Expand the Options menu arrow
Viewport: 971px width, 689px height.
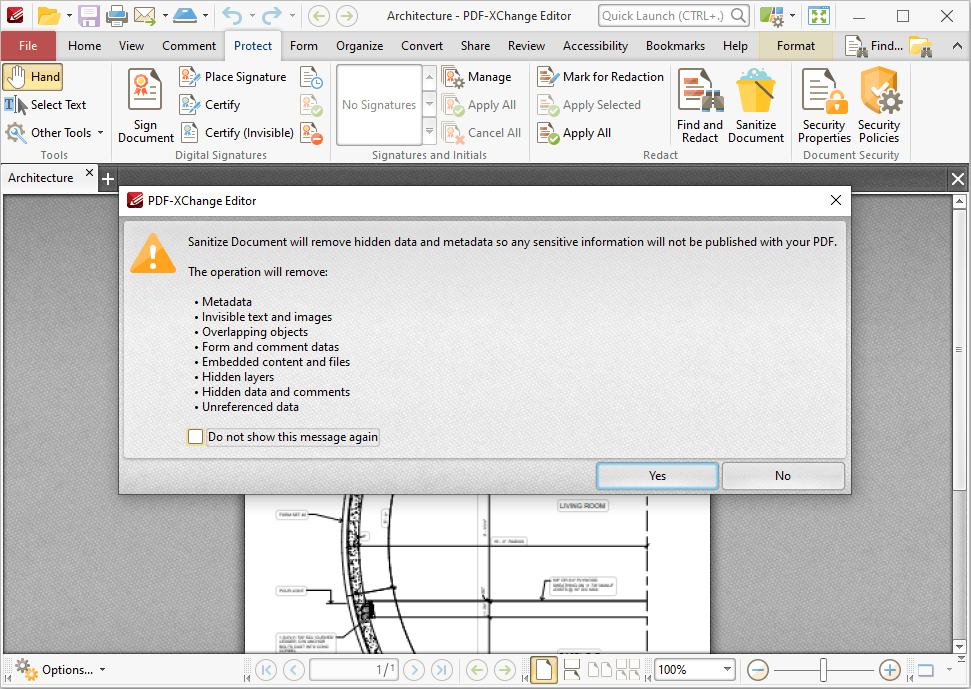pos(102,670)
